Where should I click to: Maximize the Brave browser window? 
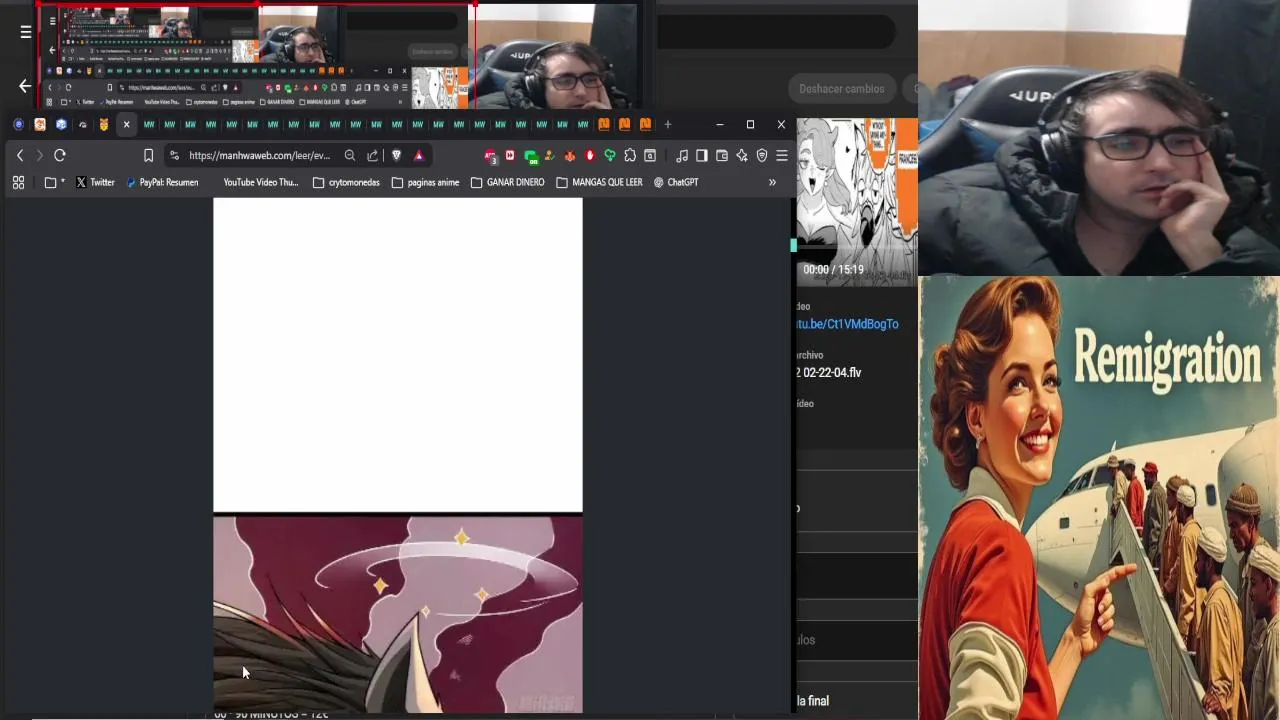pos(750,124)
